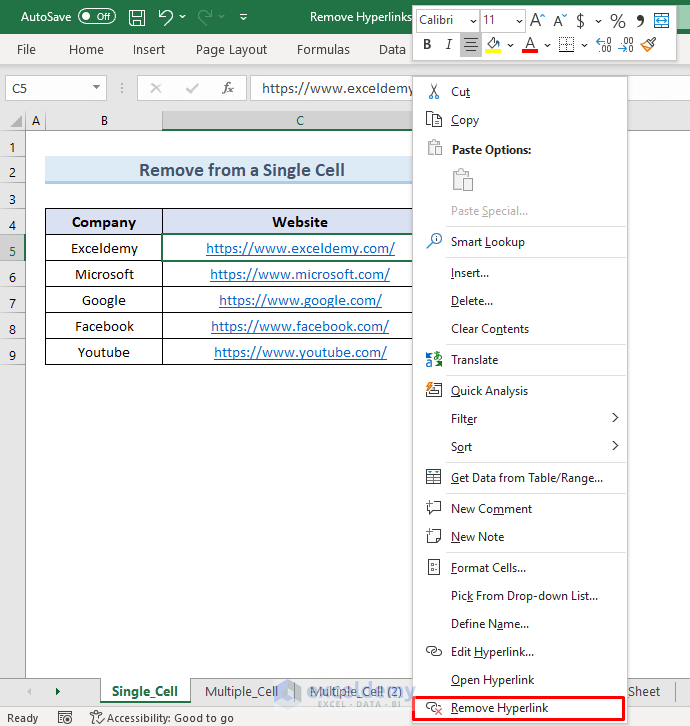This screenshot has height=726, width=690.
Task: Click the youtube.com hyperlink in cell
Action: [x=300, y=352]
